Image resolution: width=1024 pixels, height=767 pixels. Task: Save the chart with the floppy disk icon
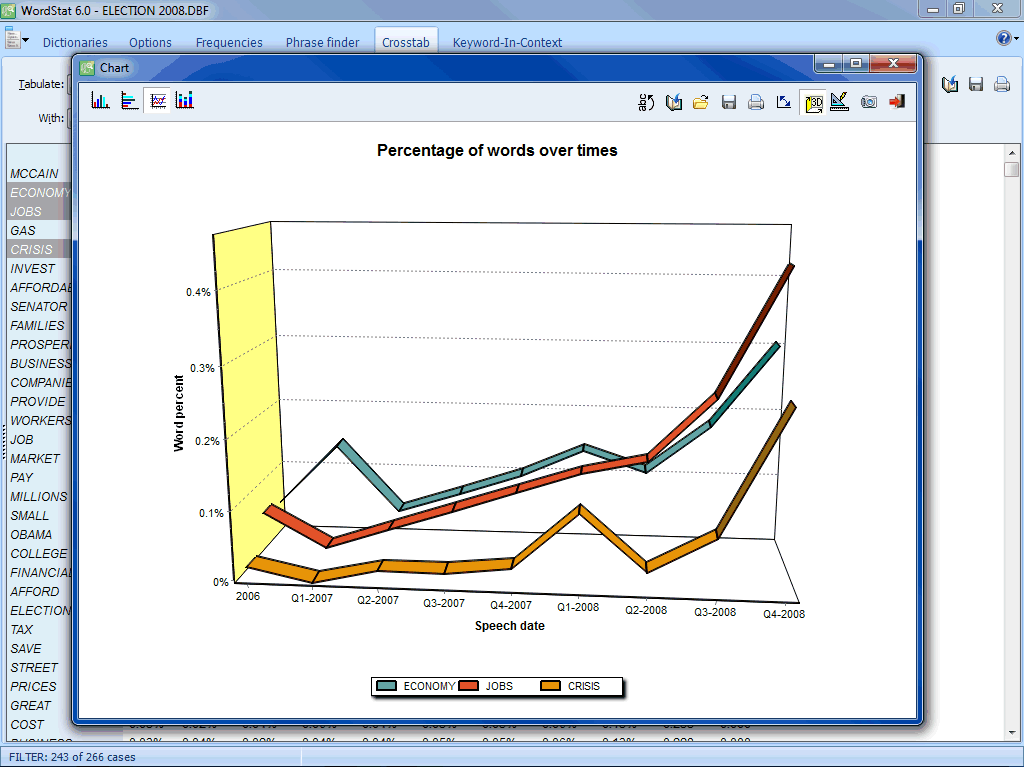tap(729, 102)
